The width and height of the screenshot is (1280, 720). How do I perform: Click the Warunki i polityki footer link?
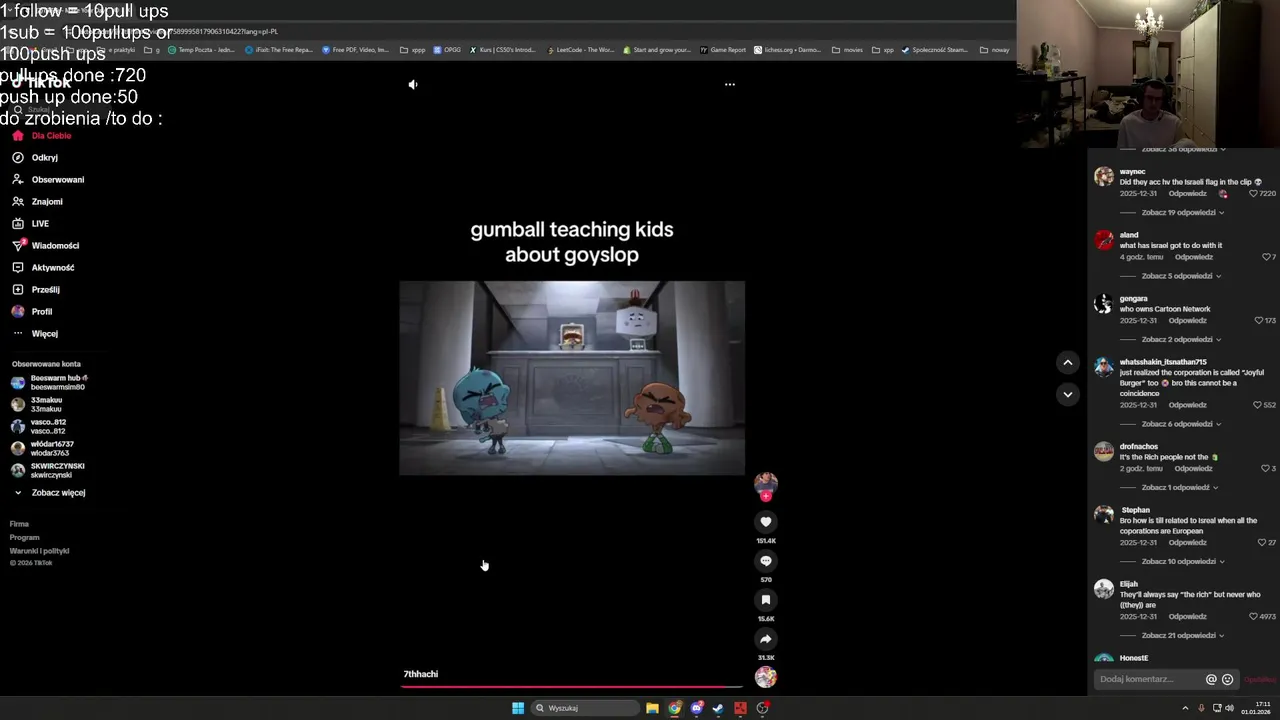click(39, 551)
